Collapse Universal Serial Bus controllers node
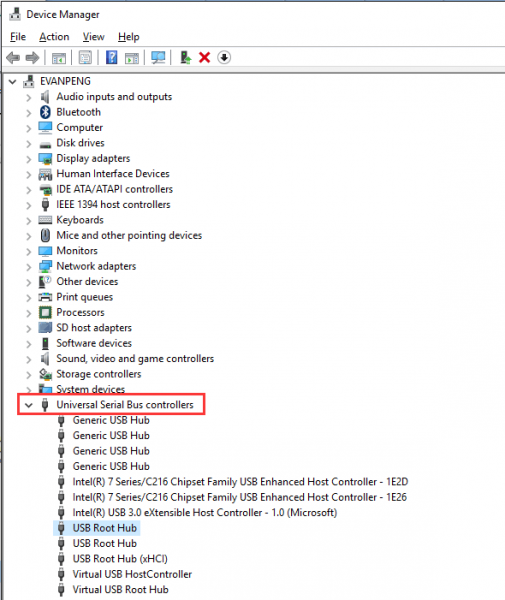The height and width of the screenshot is (600, 505). coord(29,405)
